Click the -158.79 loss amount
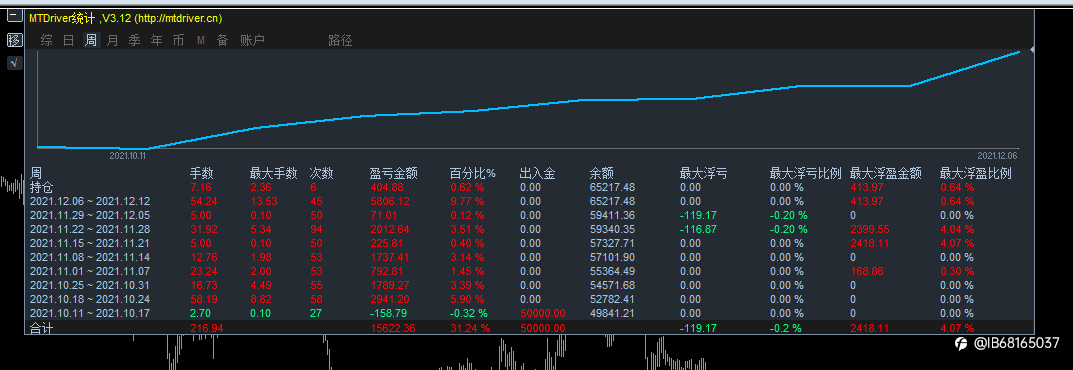This screenshot has width=1073, height=370. (389, 313)
